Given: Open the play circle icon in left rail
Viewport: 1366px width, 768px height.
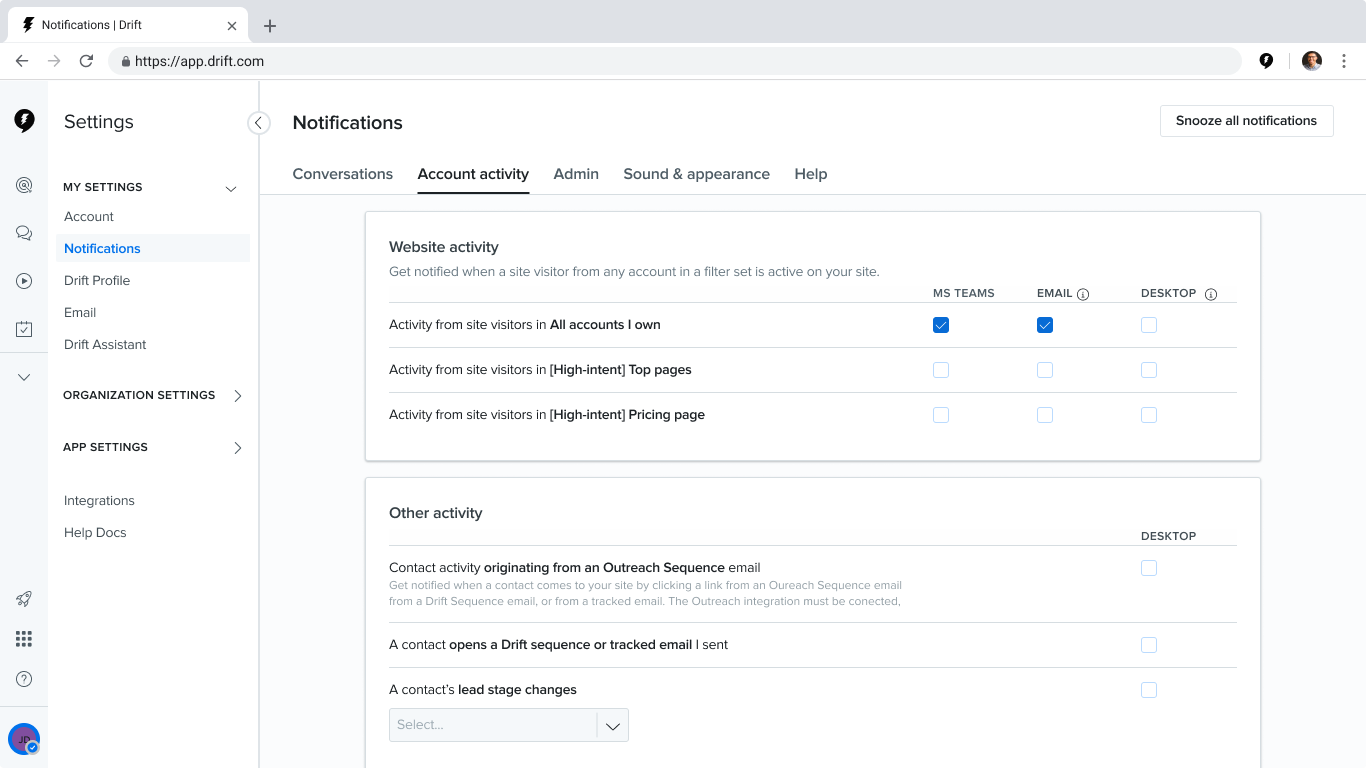Looking at the screenshot, I should 24,281.
